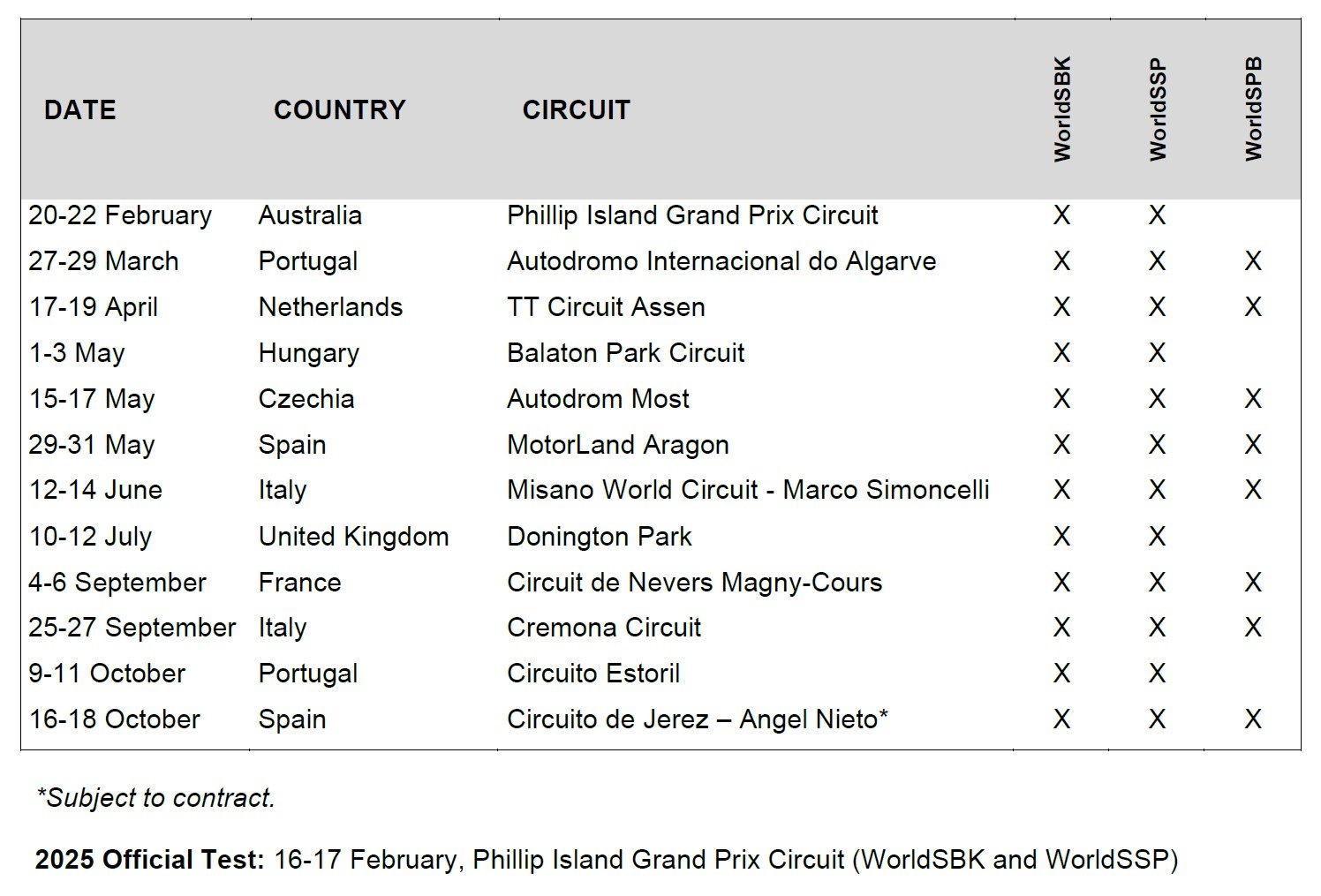The width and height of the screenshot is (1321, 896).
Task: Select the Phillip Island Grand Prix Circuit cell
Action: click(692, 215)
